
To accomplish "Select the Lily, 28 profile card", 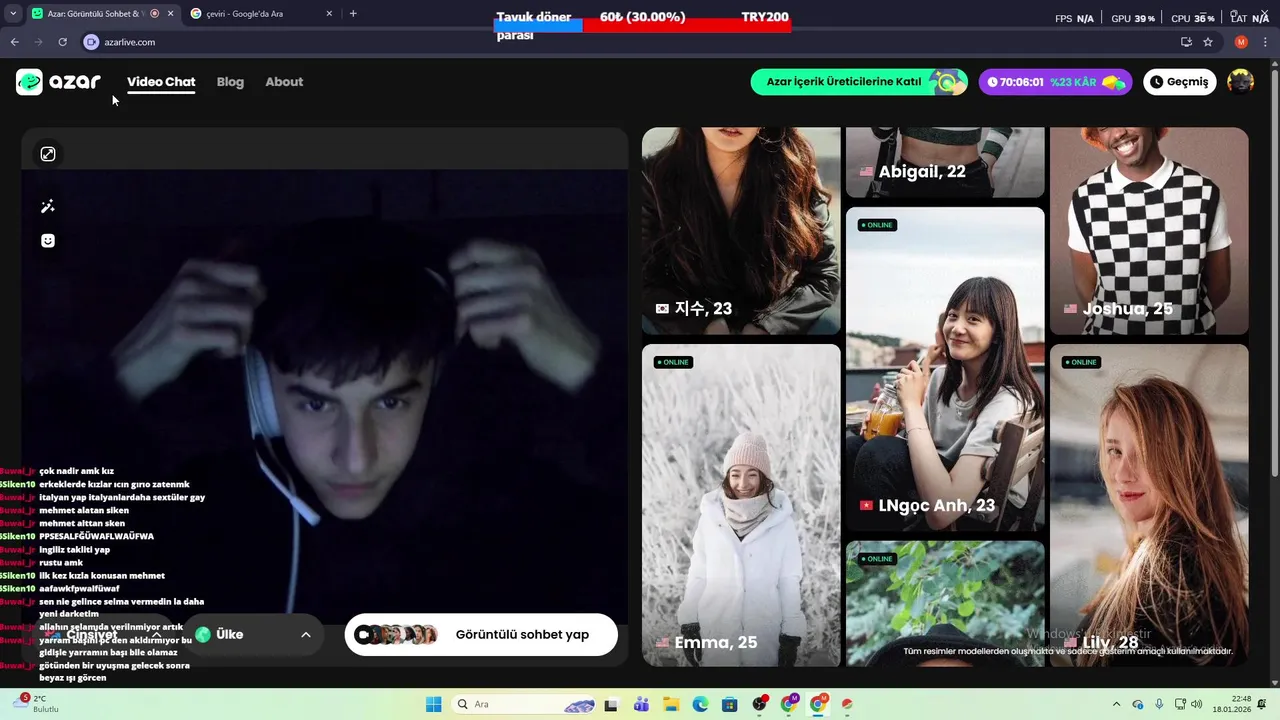I will (1149, 505).
